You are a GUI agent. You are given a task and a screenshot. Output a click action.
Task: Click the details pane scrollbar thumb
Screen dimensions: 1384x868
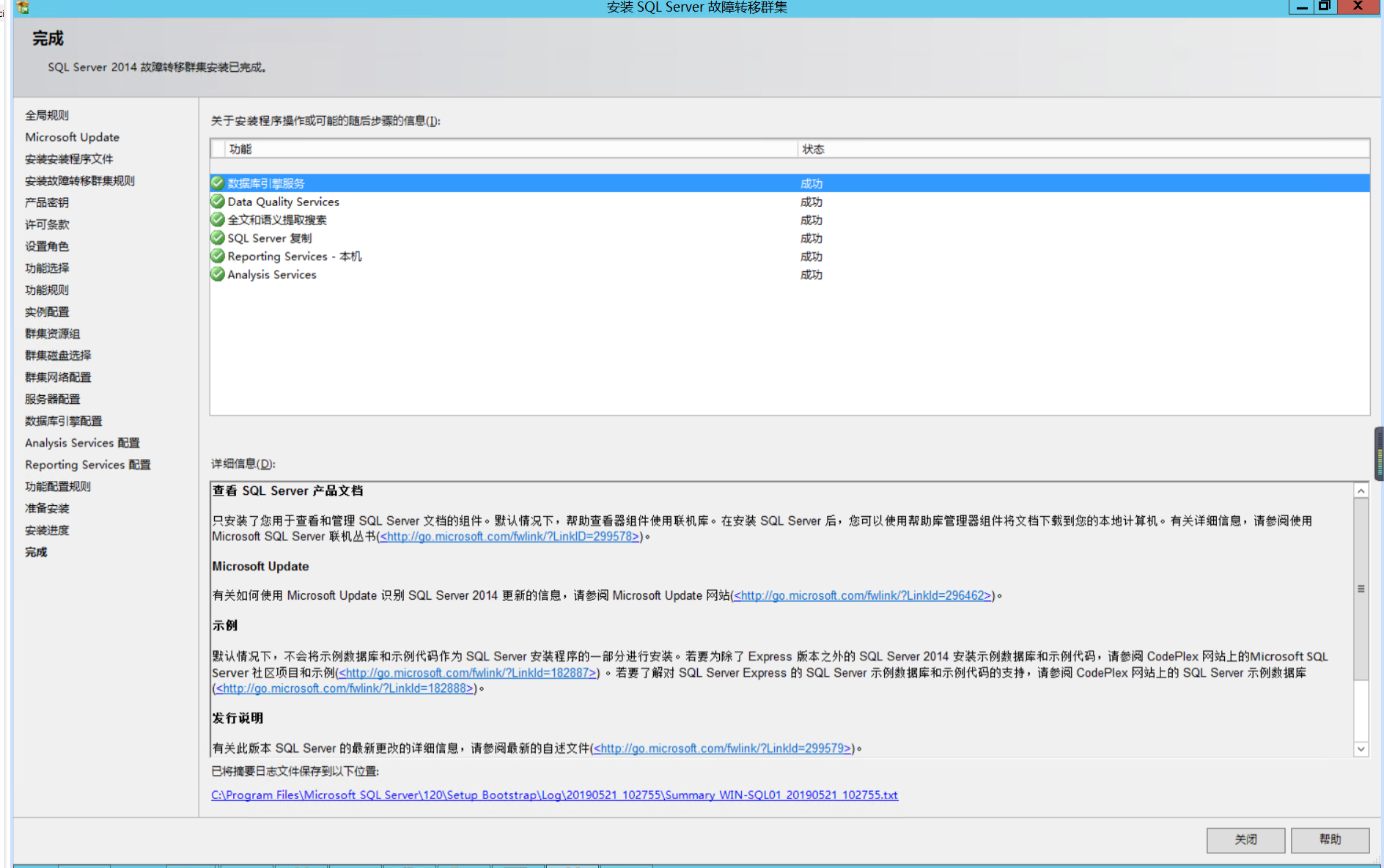(1361, 589)
